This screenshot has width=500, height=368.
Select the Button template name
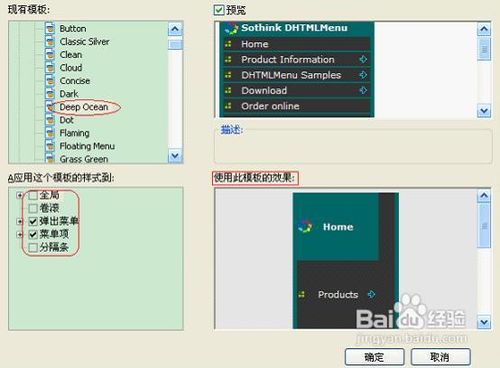pyautogui.click(x=73, y=29)
